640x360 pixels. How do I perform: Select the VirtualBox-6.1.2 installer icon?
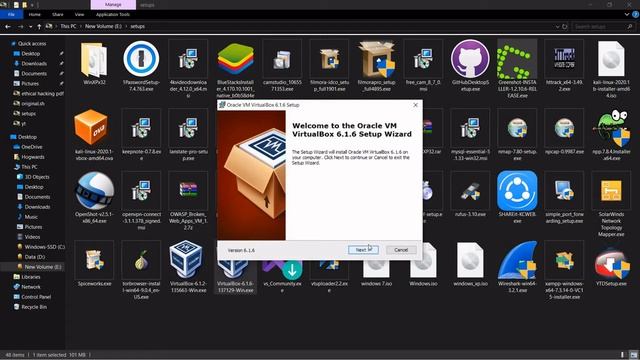pyautogui.click(x=186, y=260)
